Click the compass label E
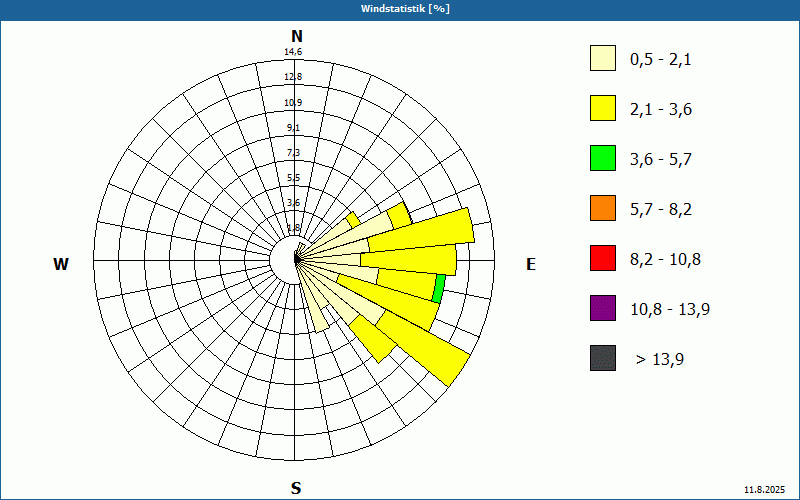 click(531, 264)
